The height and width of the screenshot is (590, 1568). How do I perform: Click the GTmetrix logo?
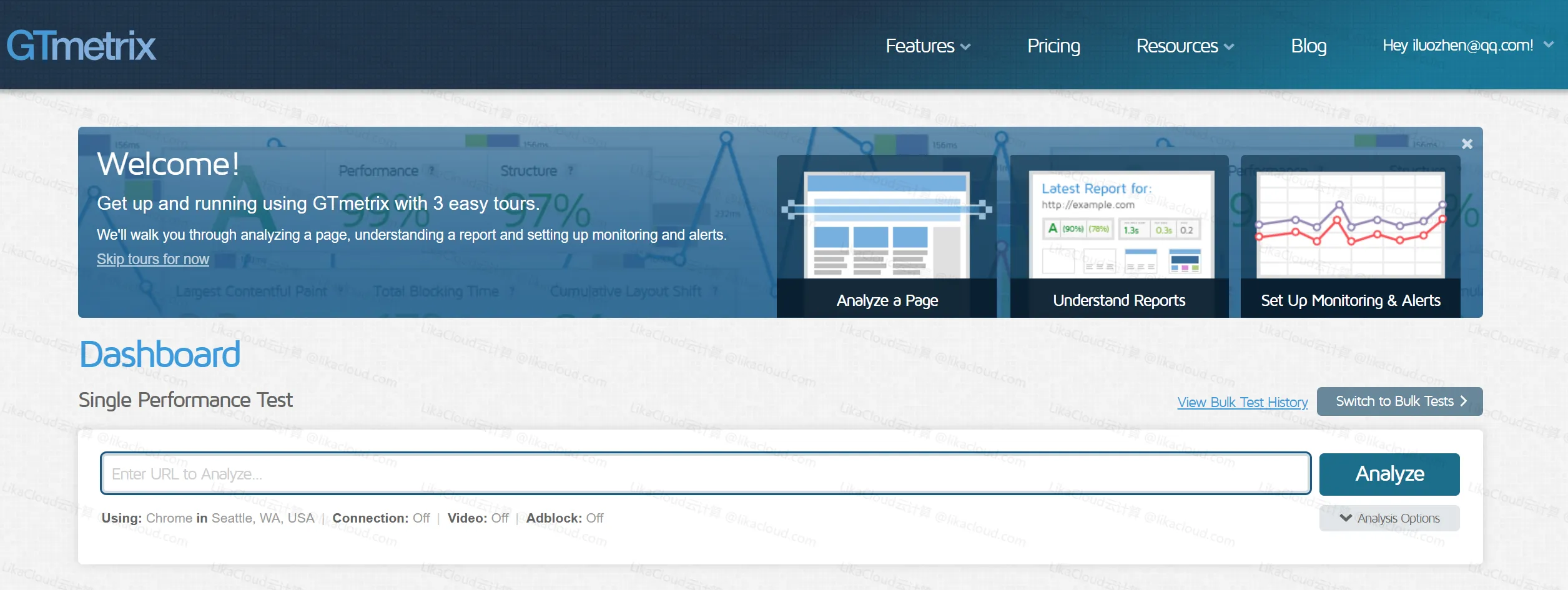(81, 46)
